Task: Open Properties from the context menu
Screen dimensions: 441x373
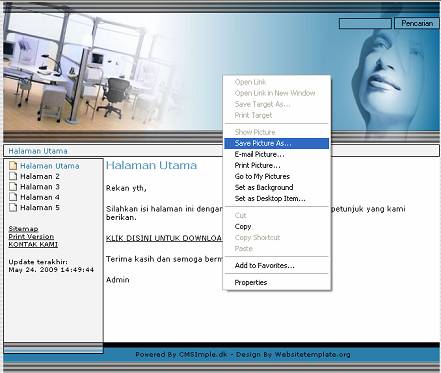Action: pos(276,282)
